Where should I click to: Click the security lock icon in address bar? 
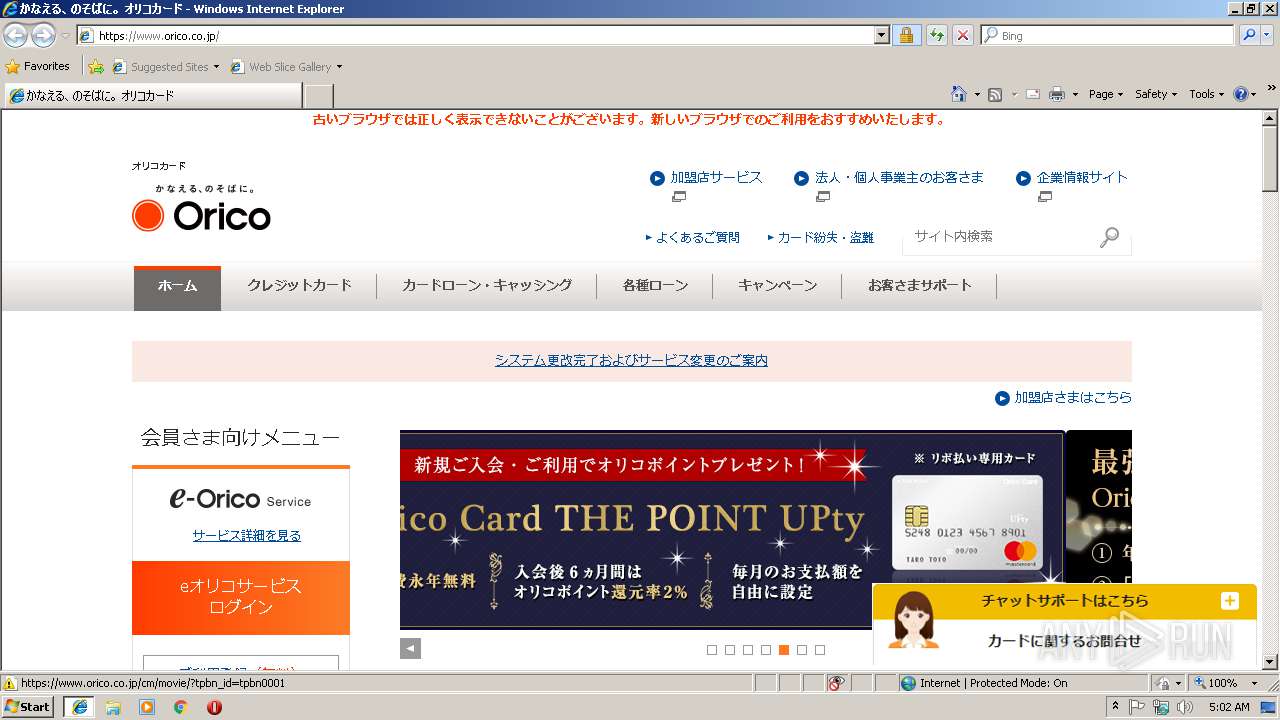click(906, 35)
